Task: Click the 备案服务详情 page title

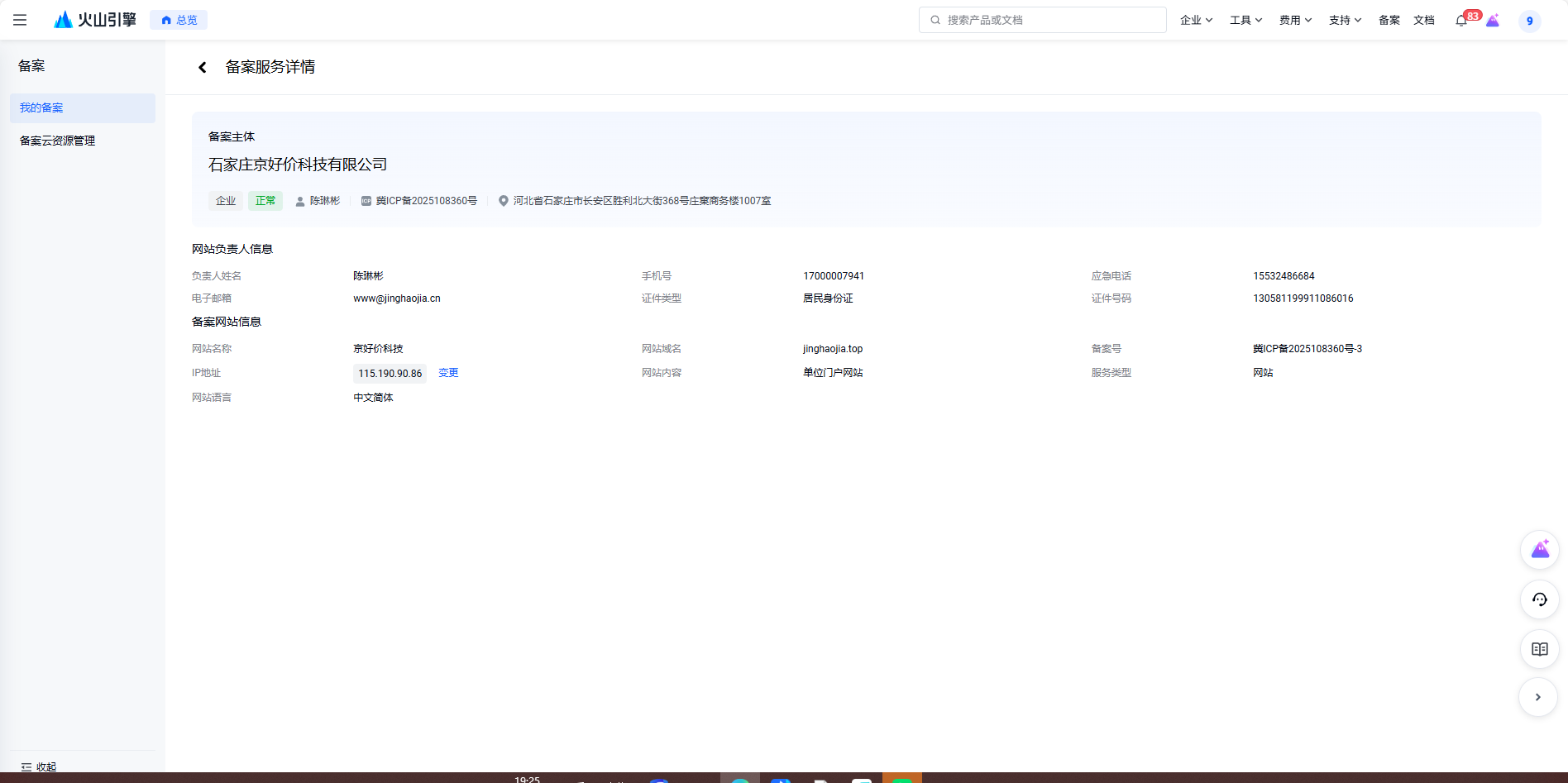Action: click(x=270, y=67)
